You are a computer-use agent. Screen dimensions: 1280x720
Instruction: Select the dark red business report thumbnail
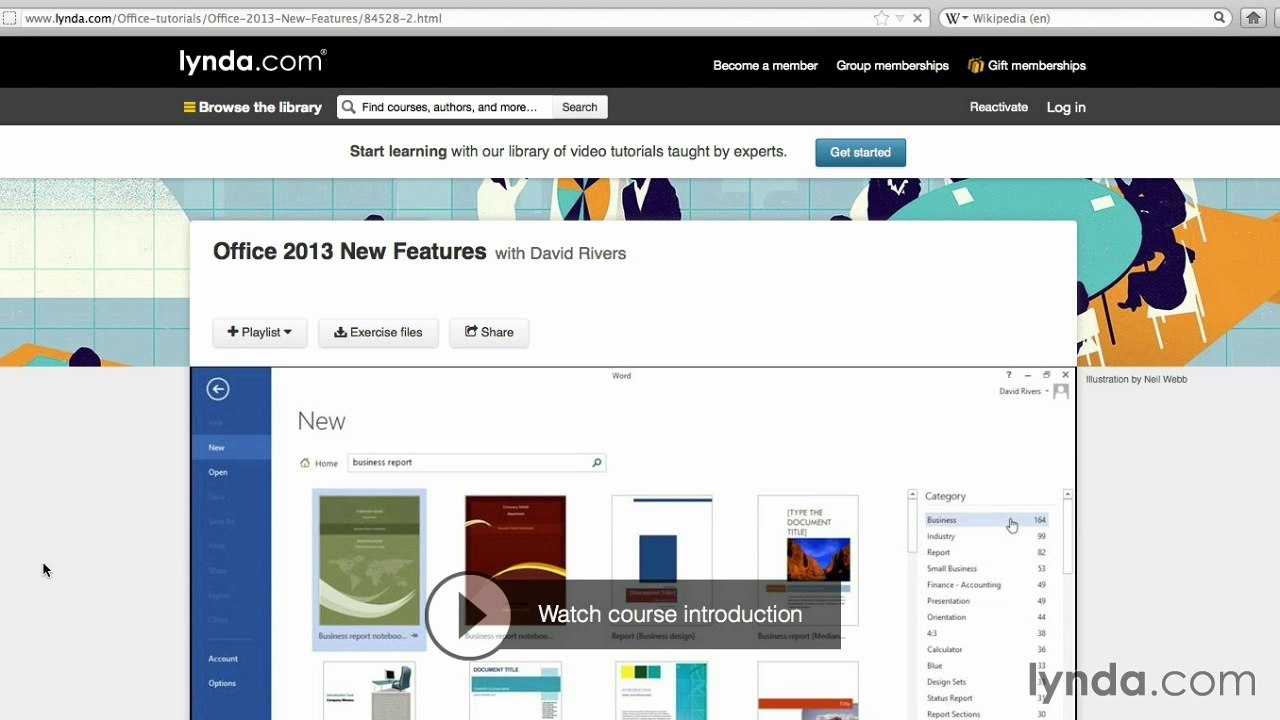(x=515, y=561)
